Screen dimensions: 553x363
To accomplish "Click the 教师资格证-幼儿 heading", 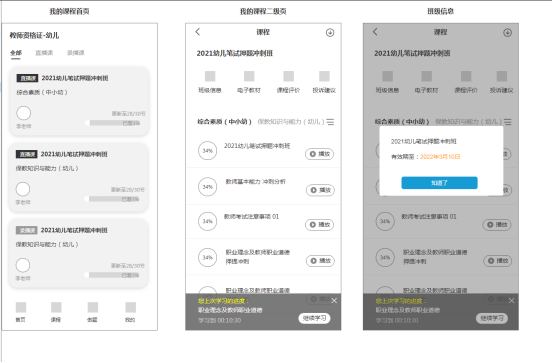I will point(34,35).
